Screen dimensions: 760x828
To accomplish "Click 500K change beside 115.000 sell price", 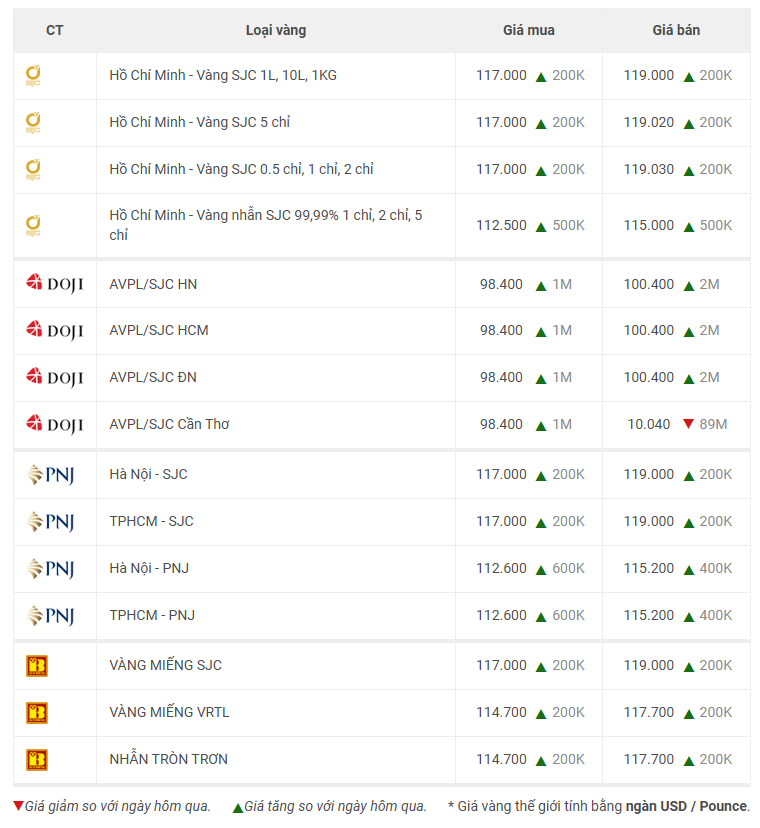I will coord(716,225).
